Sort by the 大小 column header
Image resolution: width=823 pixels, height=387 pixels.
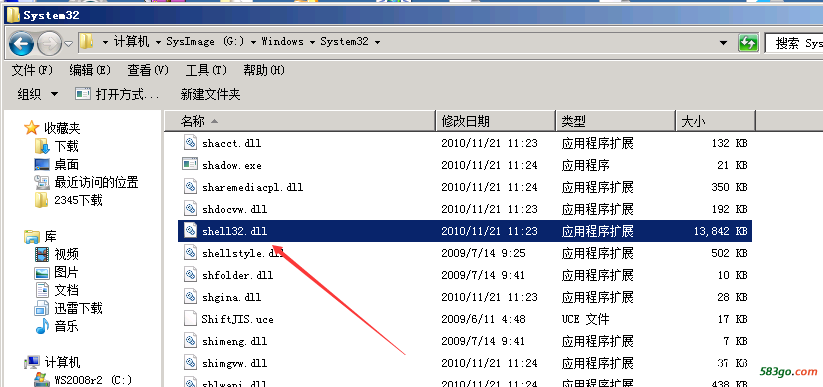pos(715,121)
